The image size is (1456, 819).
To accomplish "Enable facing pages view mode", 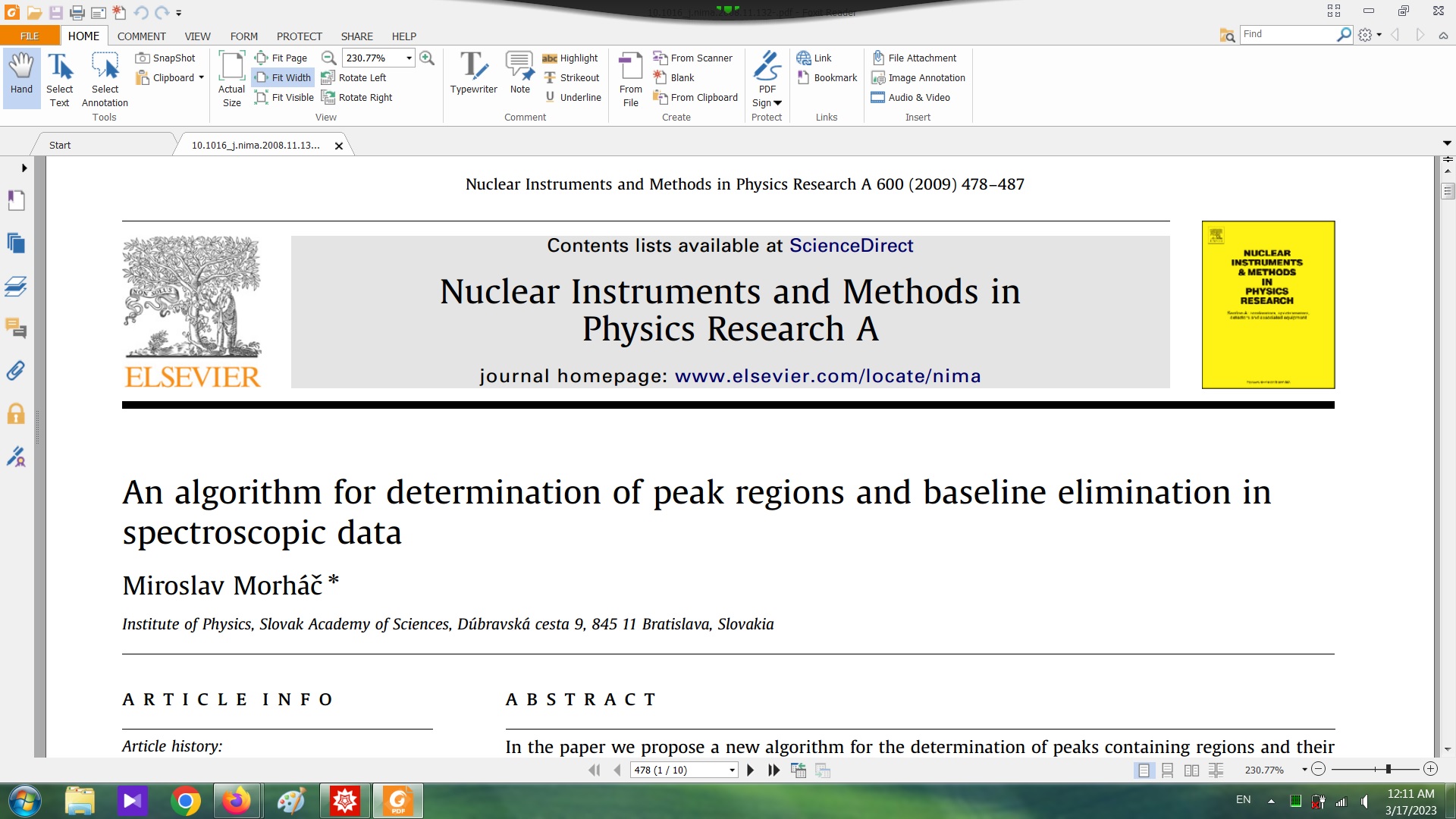I will [x=1191, y=770].
